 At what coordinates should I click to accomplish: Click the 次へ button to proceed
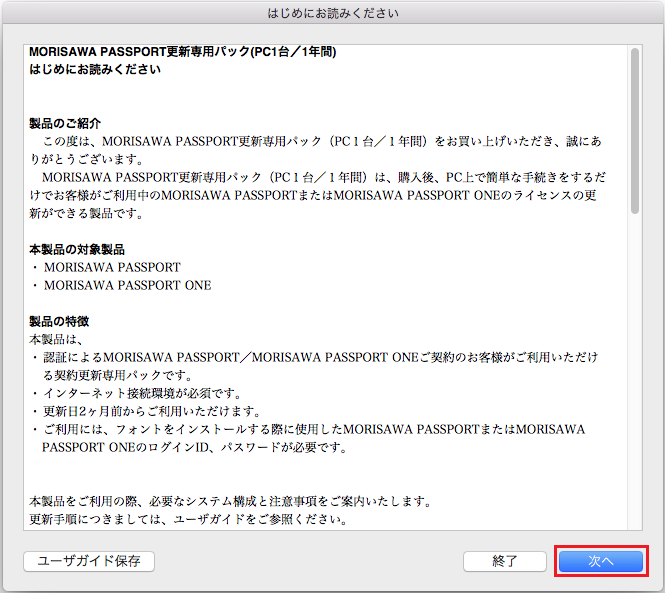pos(600,561)
